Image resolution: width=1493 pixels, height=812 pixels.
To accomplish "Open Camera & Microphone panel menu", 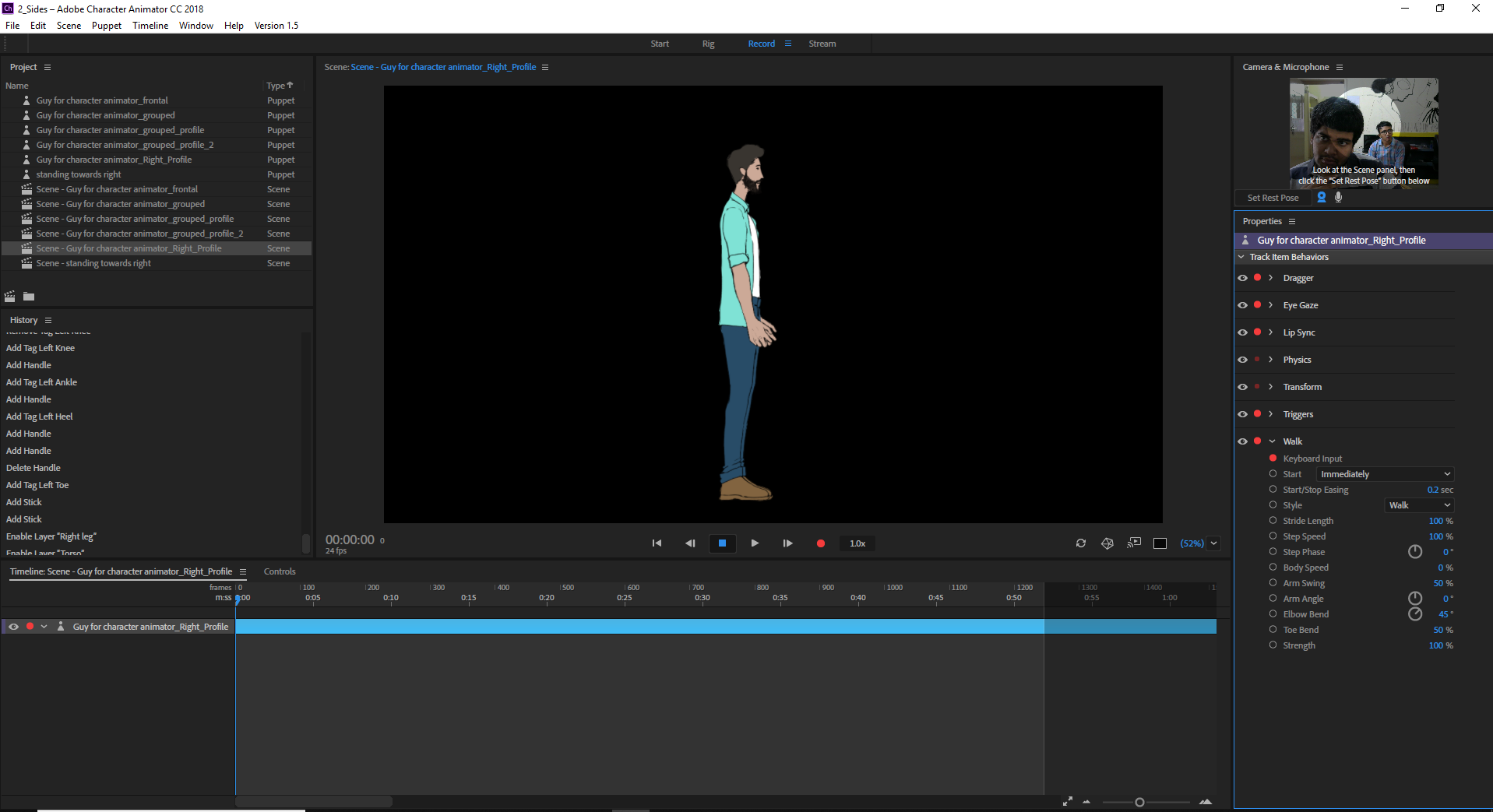I will [x=1340, y=67].
